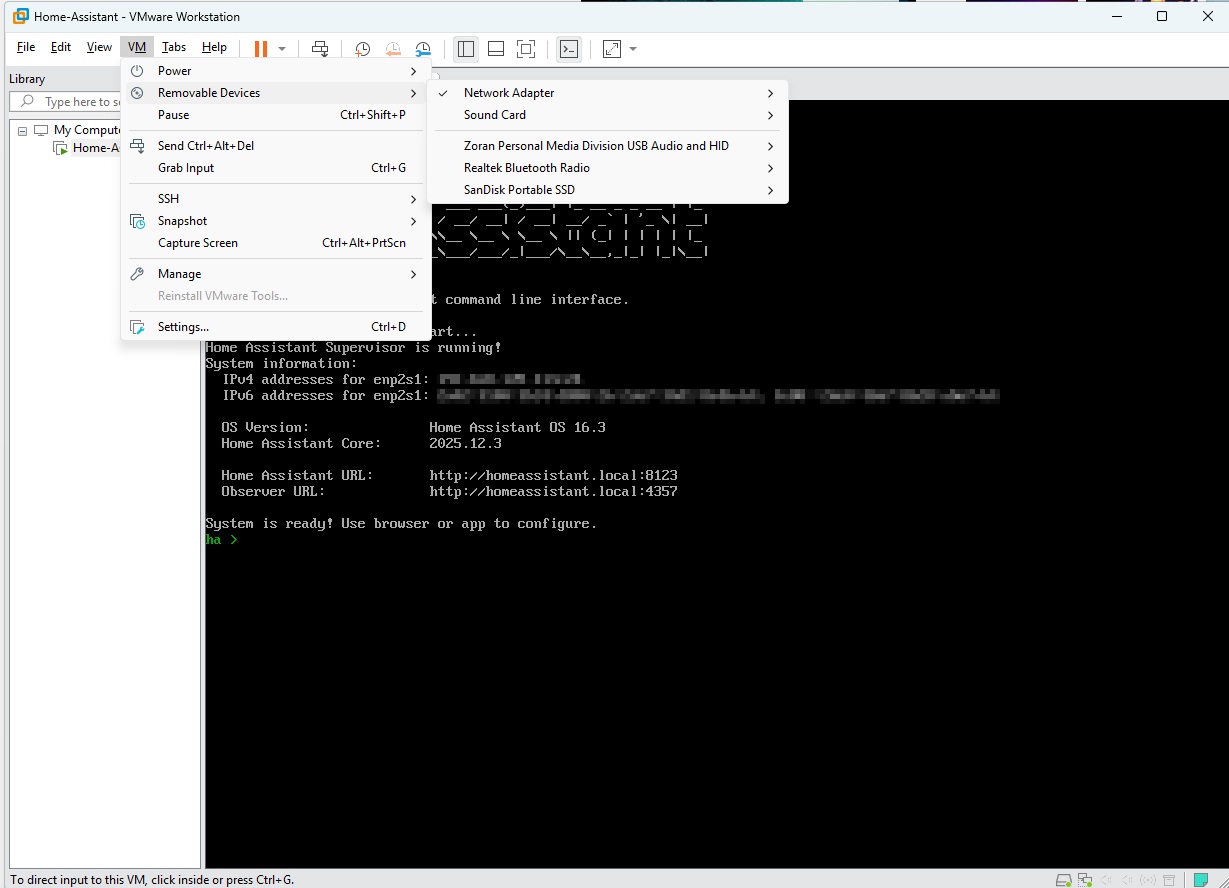Image resolution: width=1229 pixels, height=888 pixels.
Task: Select SanDisk Portable SSD device
Action: click(607, 190)
